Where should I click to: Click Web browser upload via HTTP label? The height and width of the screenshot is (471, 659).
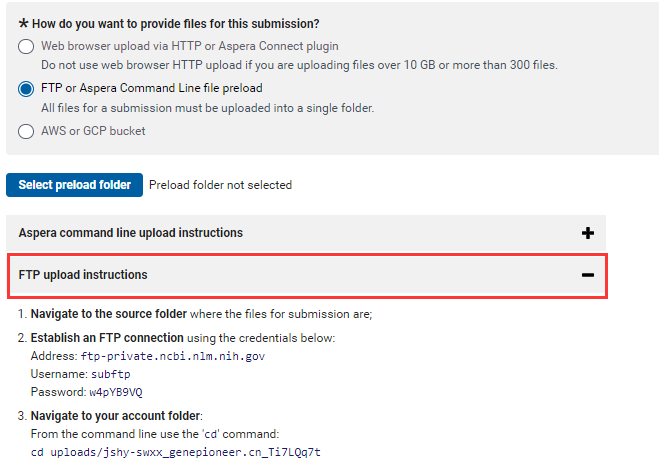pos(190,46)
